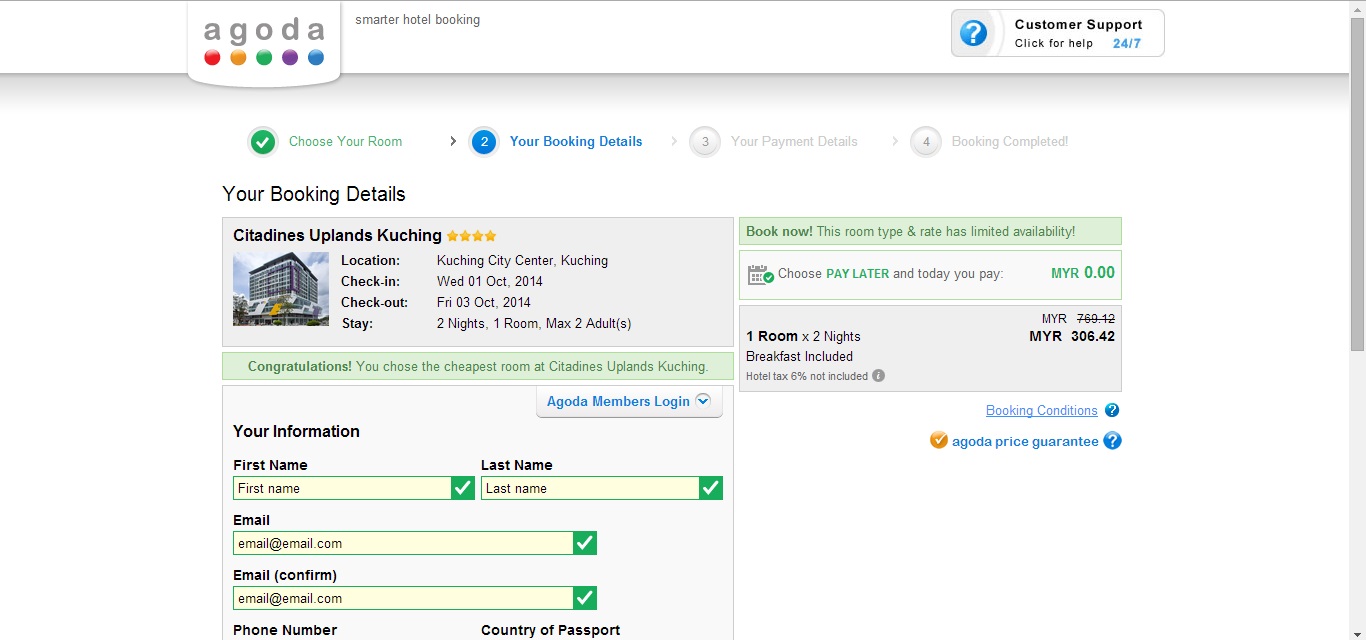
Task: Click the arrow before Your Payment Details step
Action: pyautogui.click(x=673, y=141)
